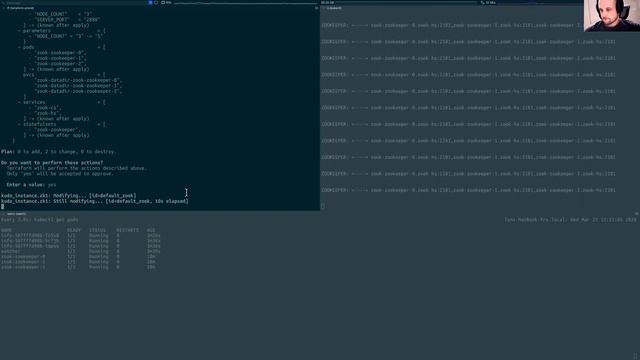This screenshot has height=360, width=640.
Task: Click the AGE column header in pods table
Action: 151,230
